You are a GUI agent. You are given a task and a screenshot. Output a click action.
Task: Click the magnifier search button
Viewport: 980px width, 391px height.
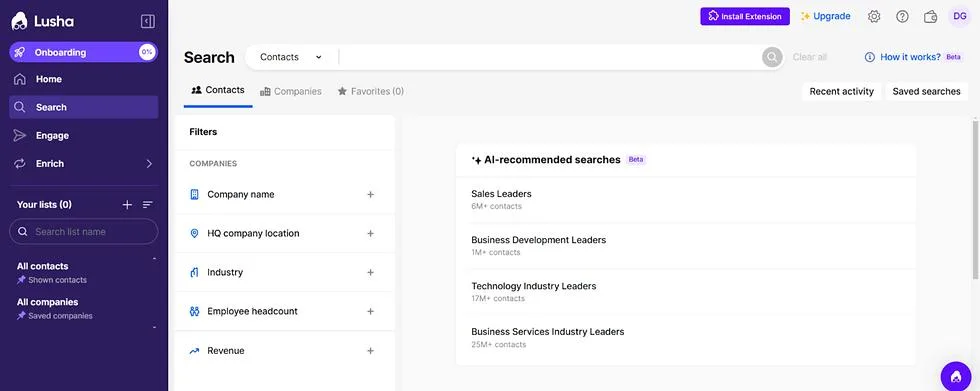pos(772,57)
